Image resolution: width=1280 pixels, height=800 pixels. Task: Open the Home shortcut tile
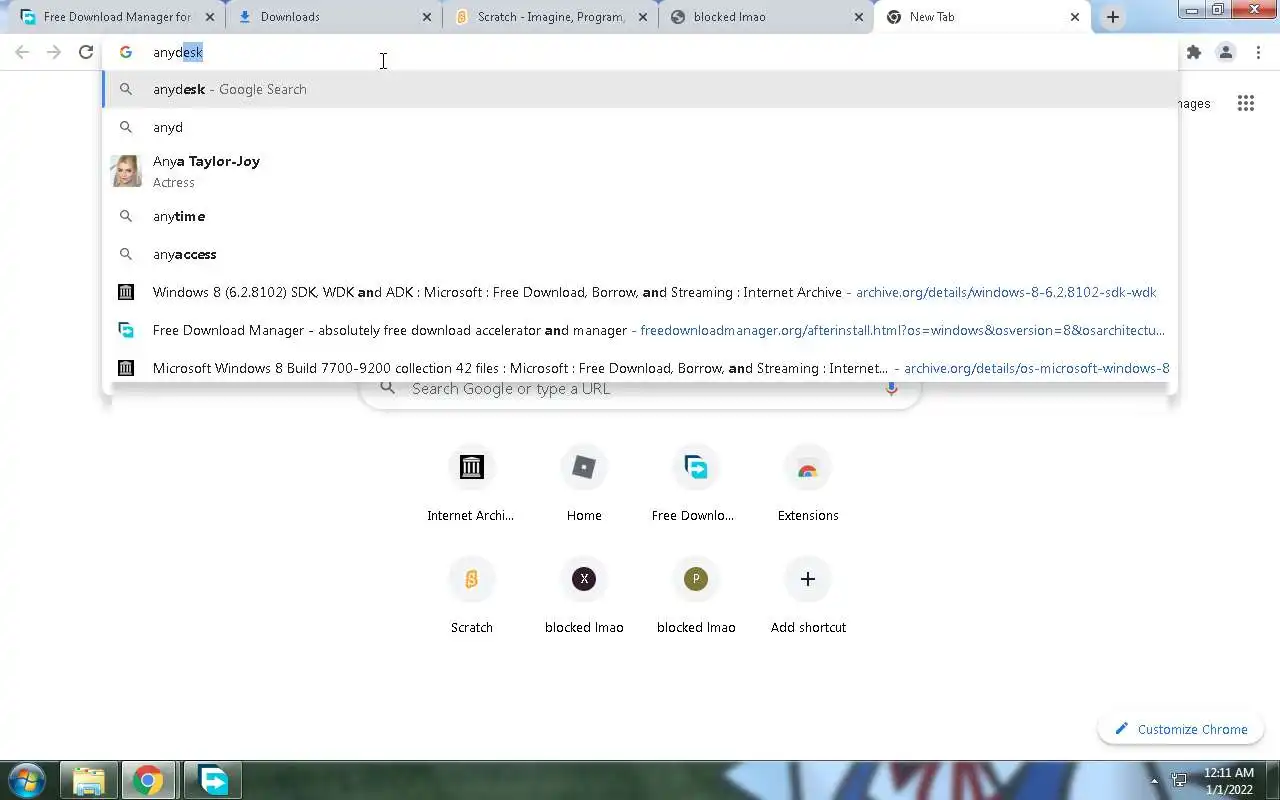[x=584, y=486]
